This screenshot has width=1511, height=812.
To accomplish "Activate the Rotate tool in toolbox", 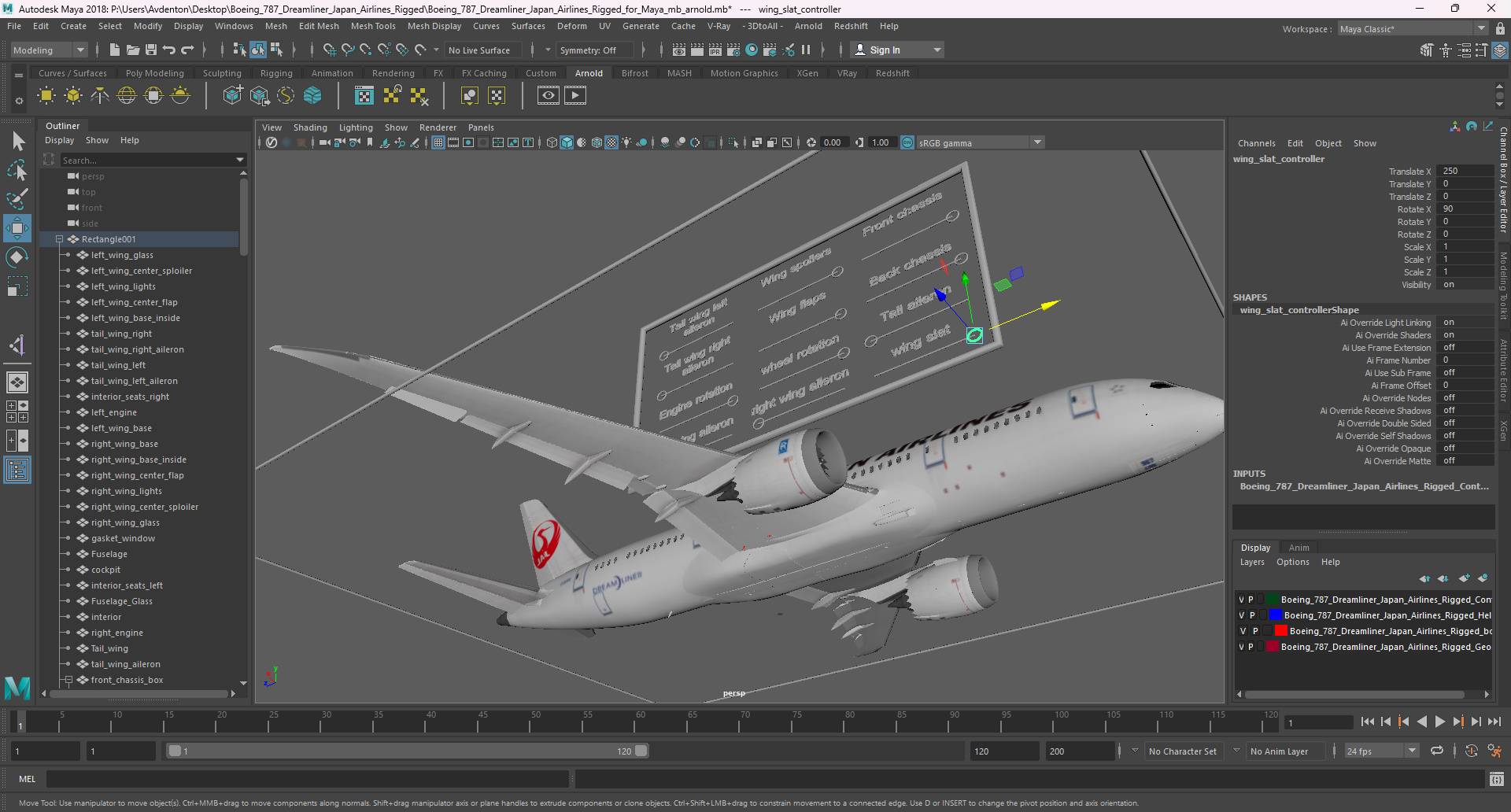I will coord(17,257).
